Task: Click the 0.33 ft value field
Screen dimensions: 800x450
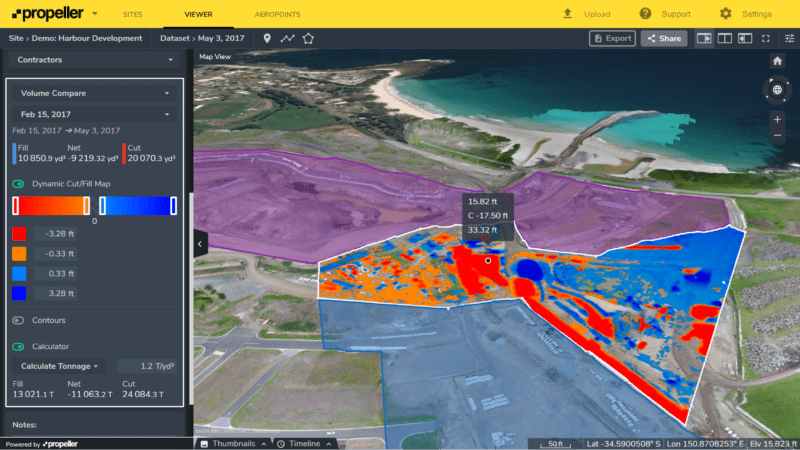Action: click(x=55, y=273)
